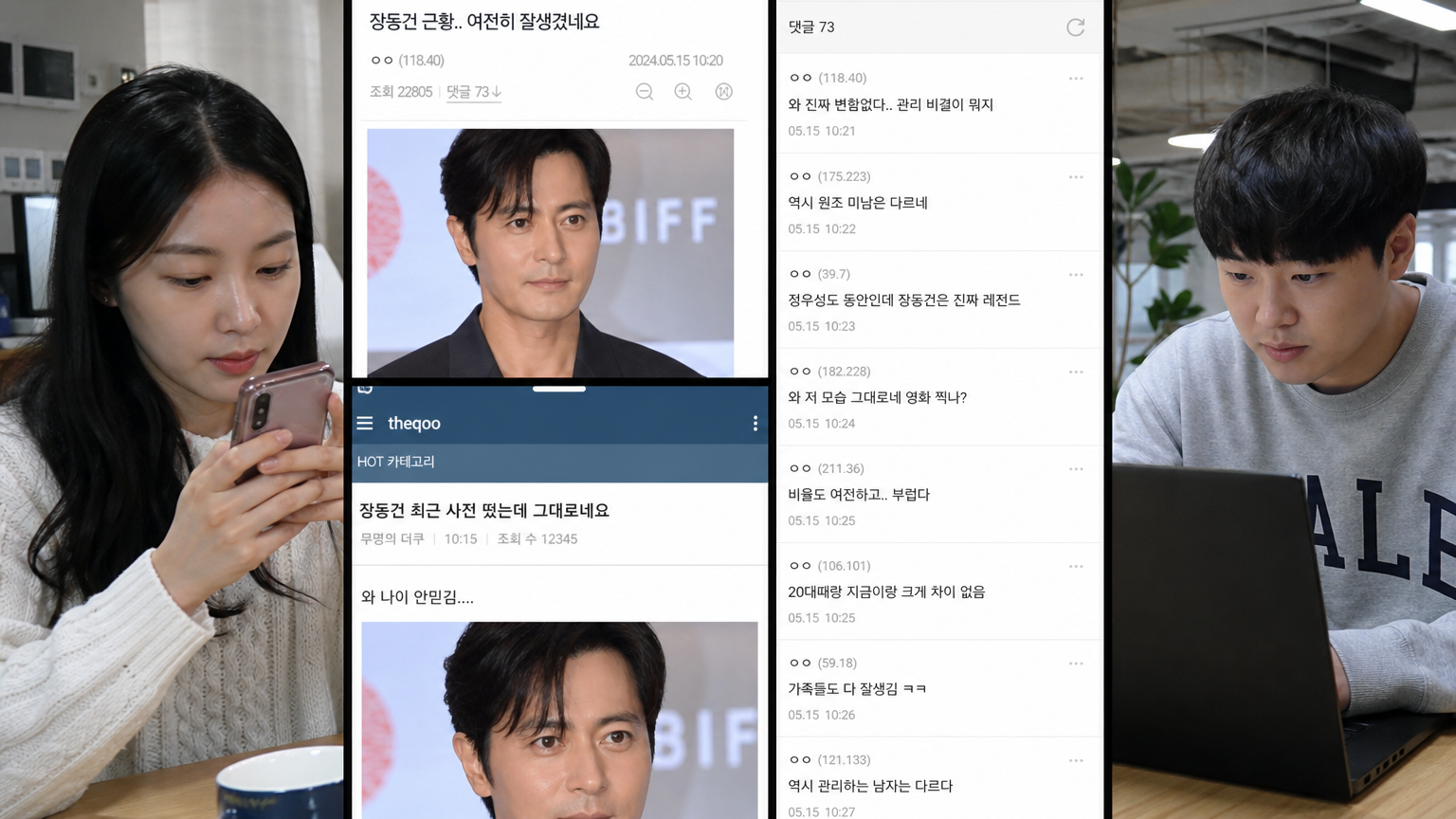Click the view count 조회 22805
This screenshot has height=819, width=1456.
pos(401,92)
